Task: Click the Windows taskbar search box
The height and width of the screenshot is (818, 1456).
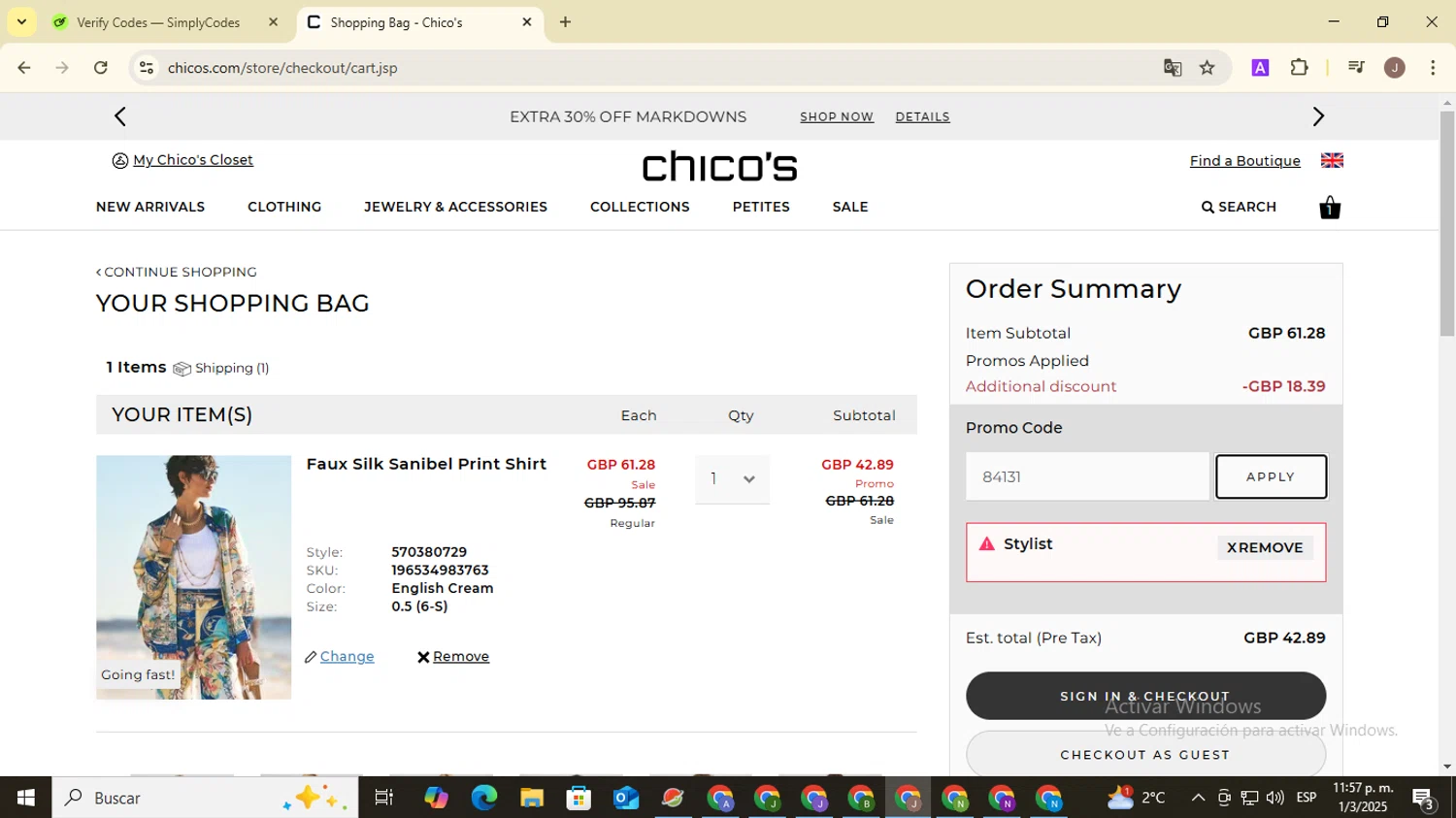Action: (205, 798)
